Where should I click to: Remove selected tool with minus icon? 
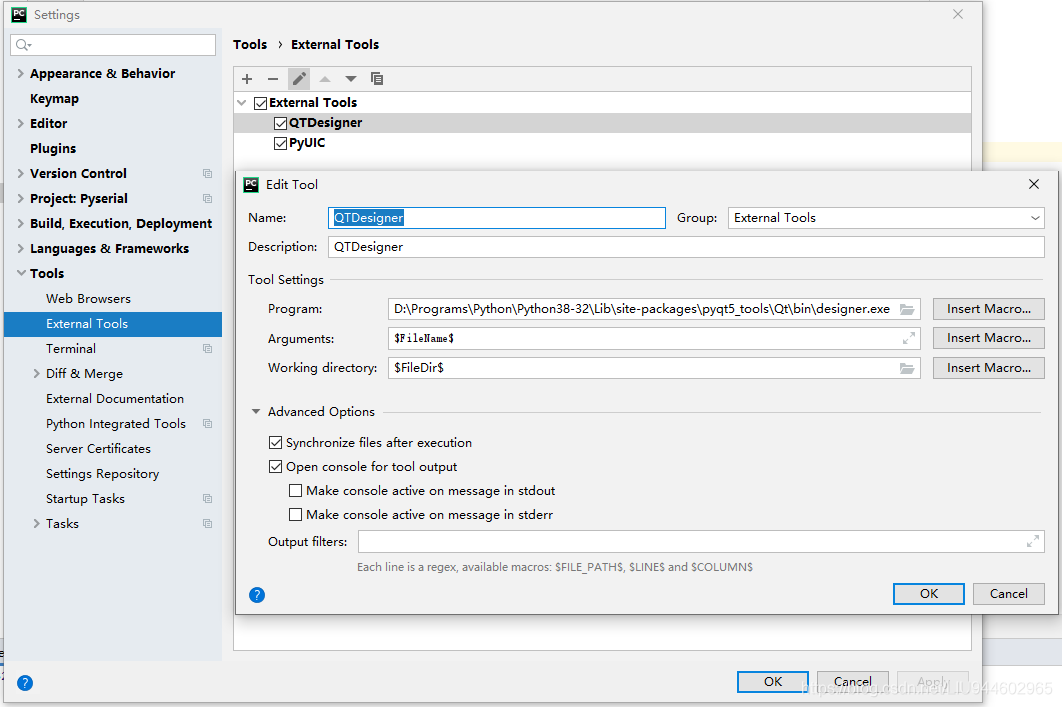(x=273, y=79)
